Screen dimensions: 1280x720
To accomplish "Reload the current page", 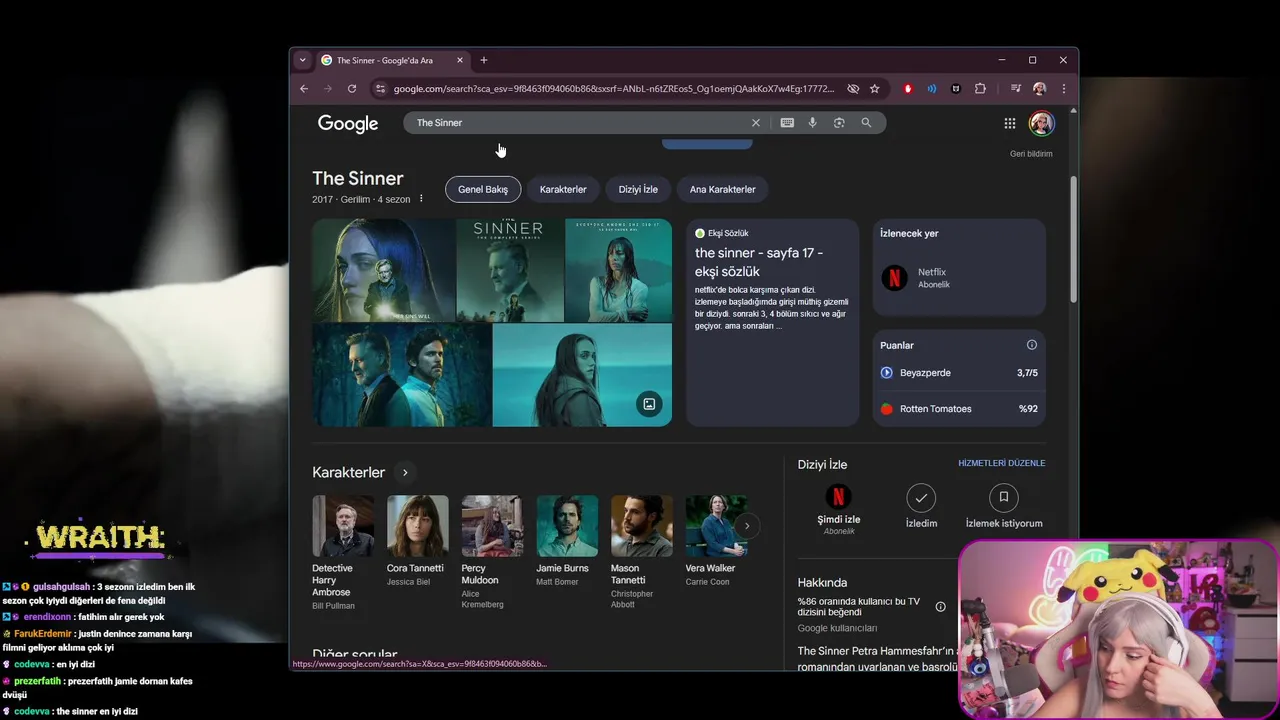I will tap(352, 89).
